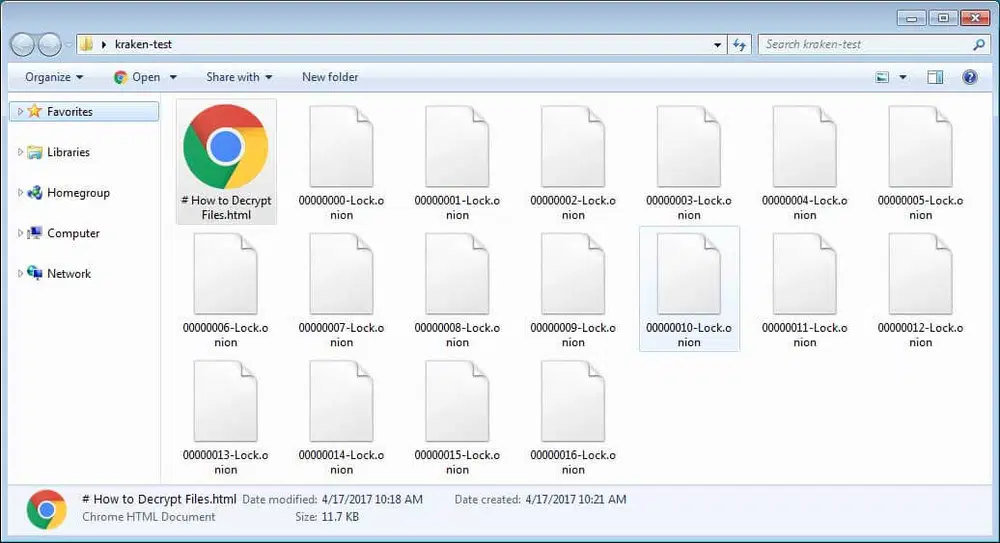Viewport: 1000px width, 543px height.
Task: Click the Date created value in details pane
Action: (575, 500)
